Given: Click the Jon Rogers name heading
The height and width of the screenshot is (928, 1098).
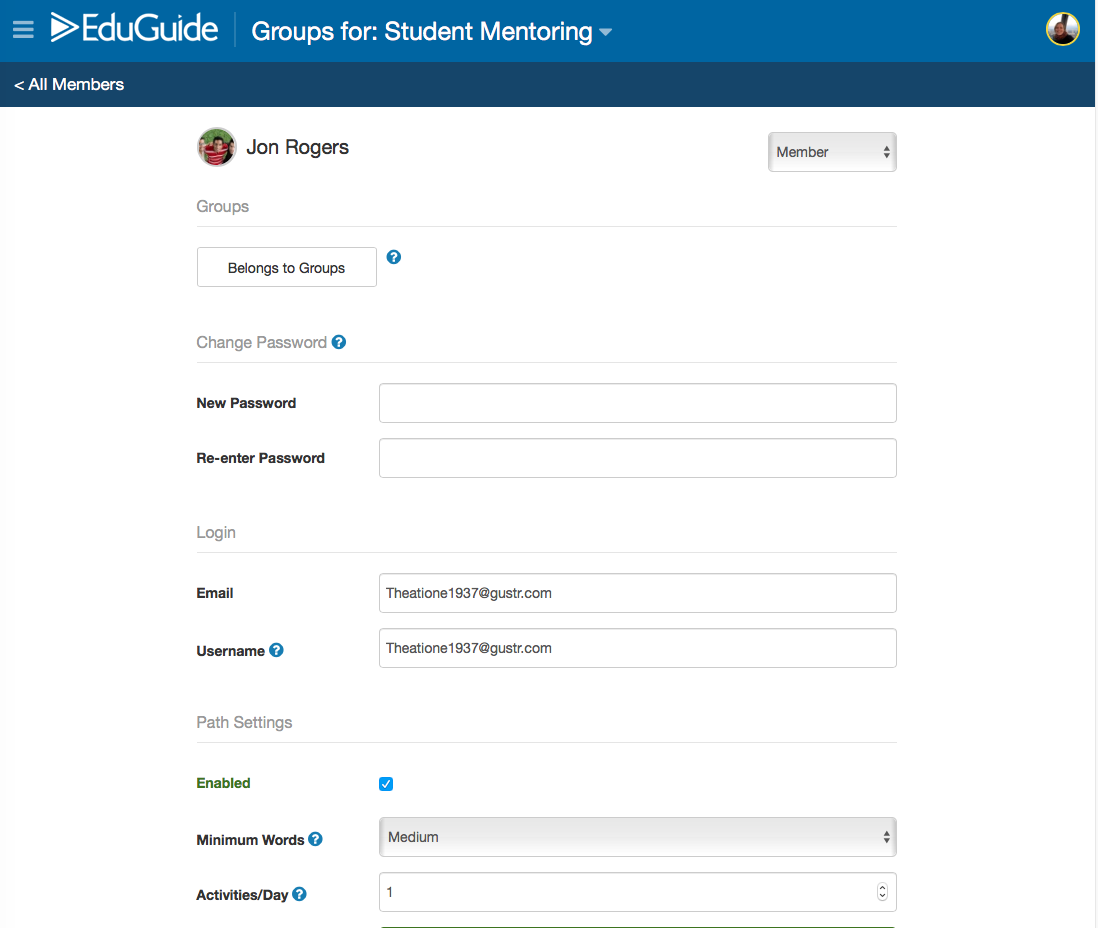Looking at the screenshot, I should [x=298, y=147].
